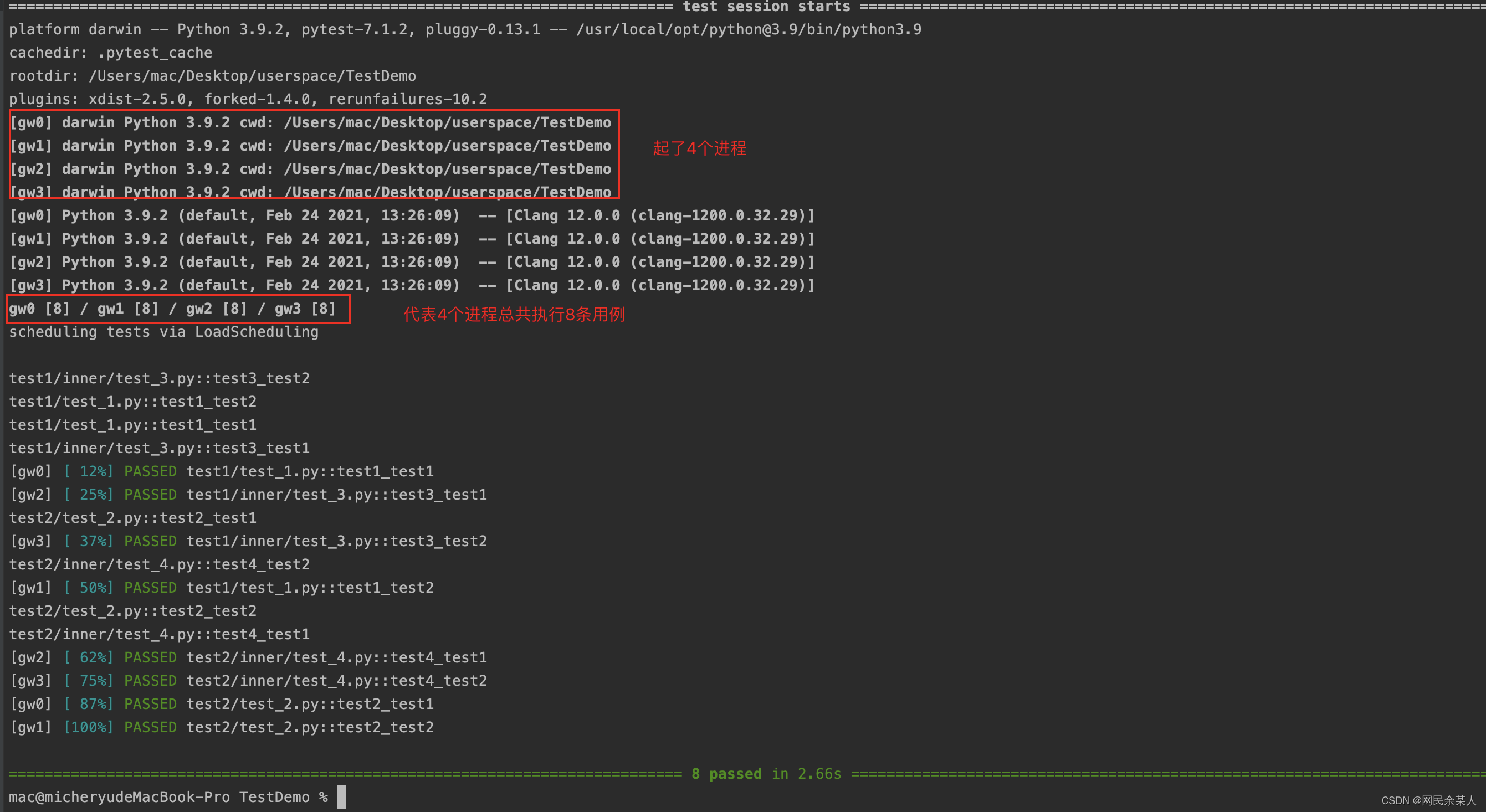Click the [ 50%] progress indicator
This screenshot has width=1486, height=812.
click(x=88, y=587)
